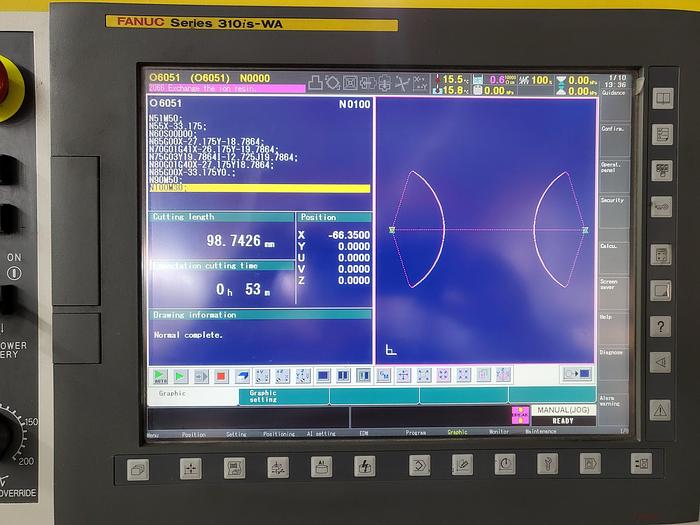The image size is (700, 525).
Task: Select Maintenance in the bottom menu
Action: [x=541, y=431]
